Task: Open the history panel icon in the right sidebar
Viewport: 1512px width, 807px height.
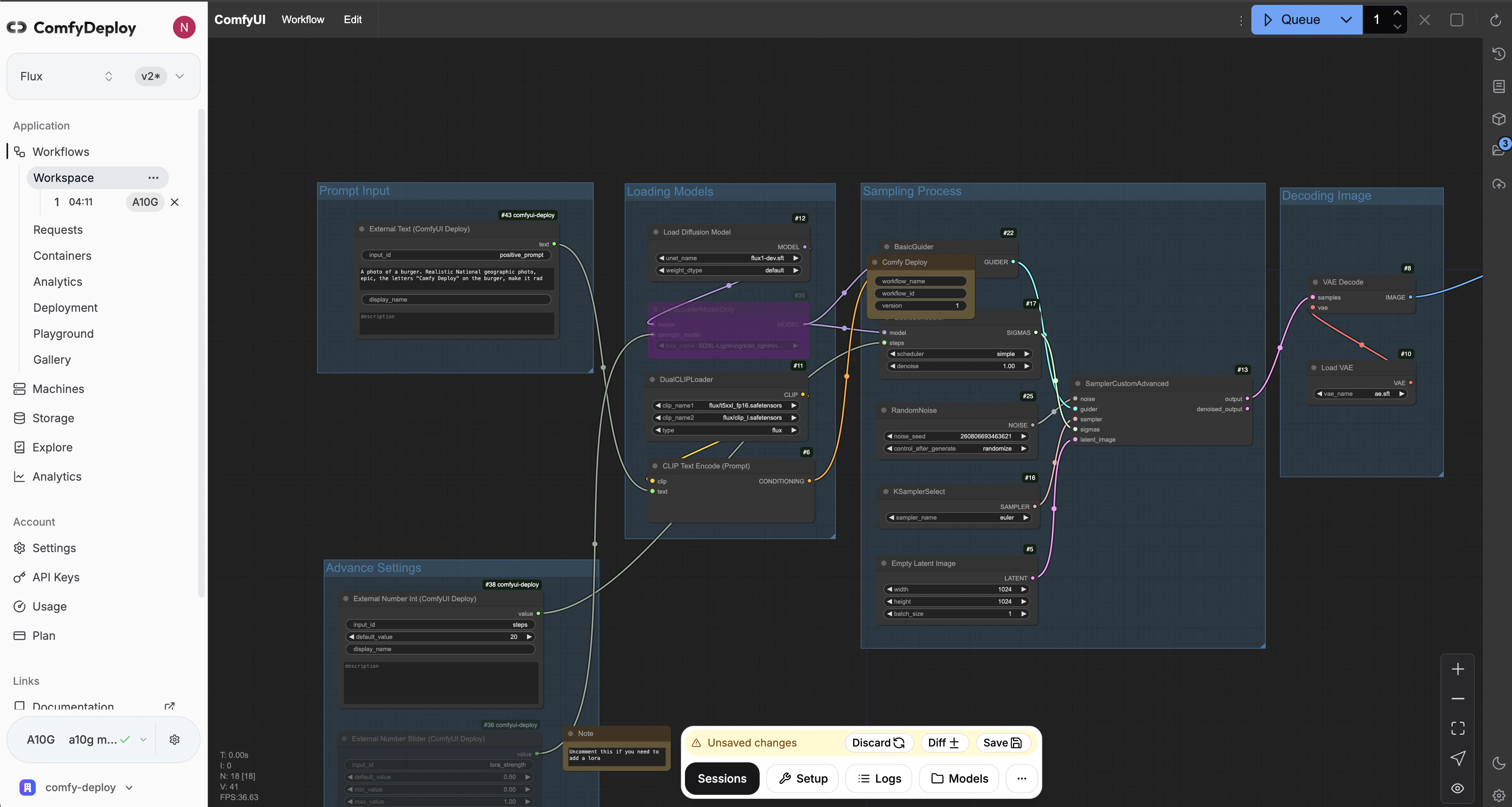Action: (1499, 54)
